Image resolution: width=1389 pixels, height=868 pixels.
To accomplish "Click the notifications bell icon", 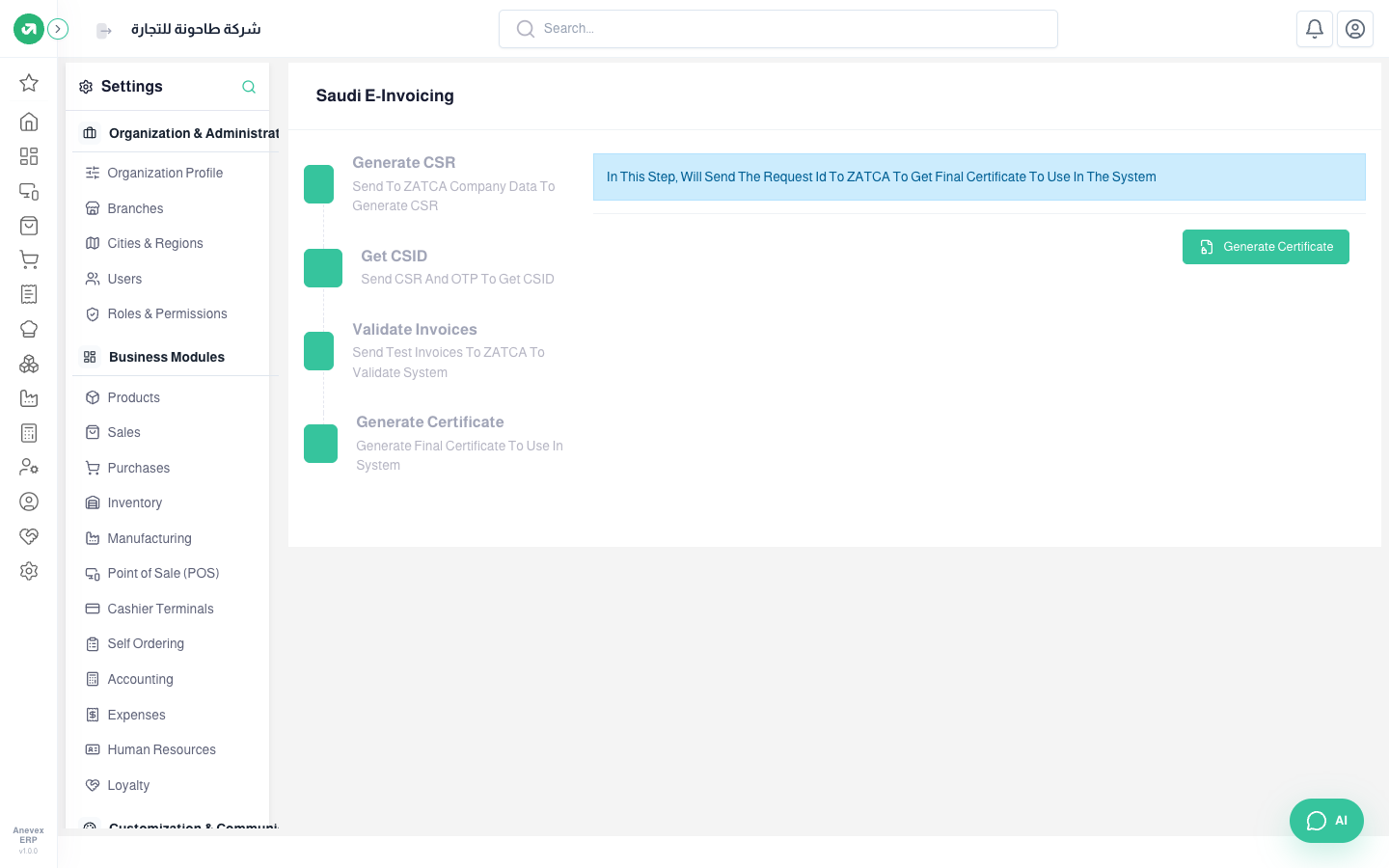I will click(x=1315, y=29).
